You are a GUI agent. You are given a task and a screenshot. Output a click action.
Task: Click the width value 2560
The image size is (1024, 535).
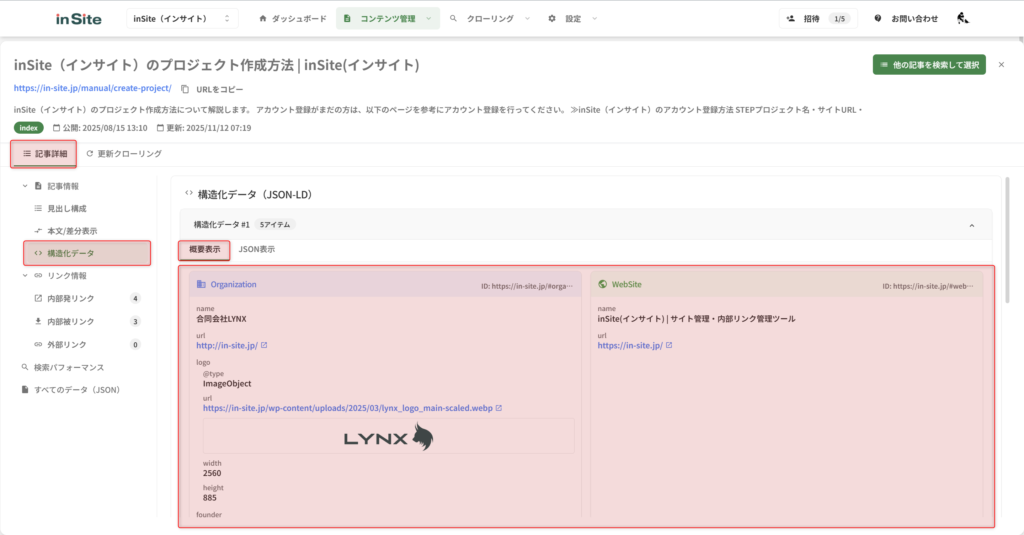(x=212, y=474)
